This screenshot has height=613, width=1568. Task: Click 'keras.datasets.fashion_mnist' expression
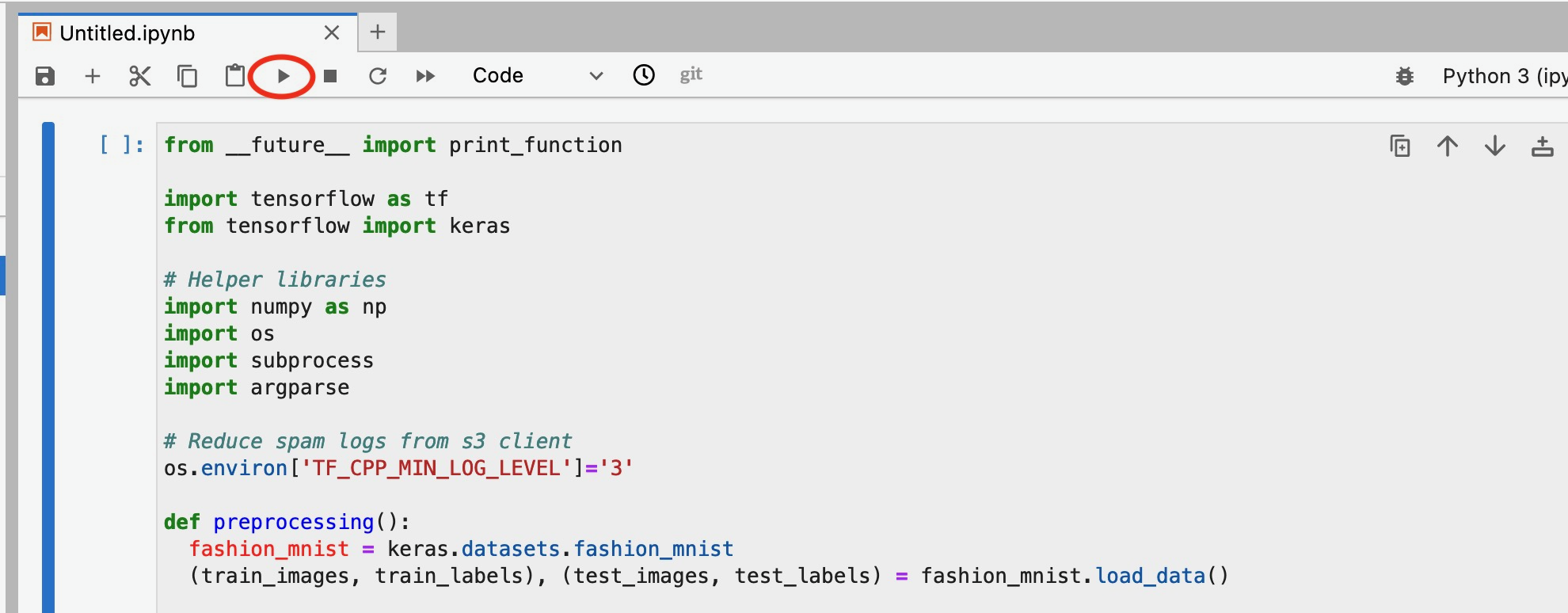coord(560,549)
